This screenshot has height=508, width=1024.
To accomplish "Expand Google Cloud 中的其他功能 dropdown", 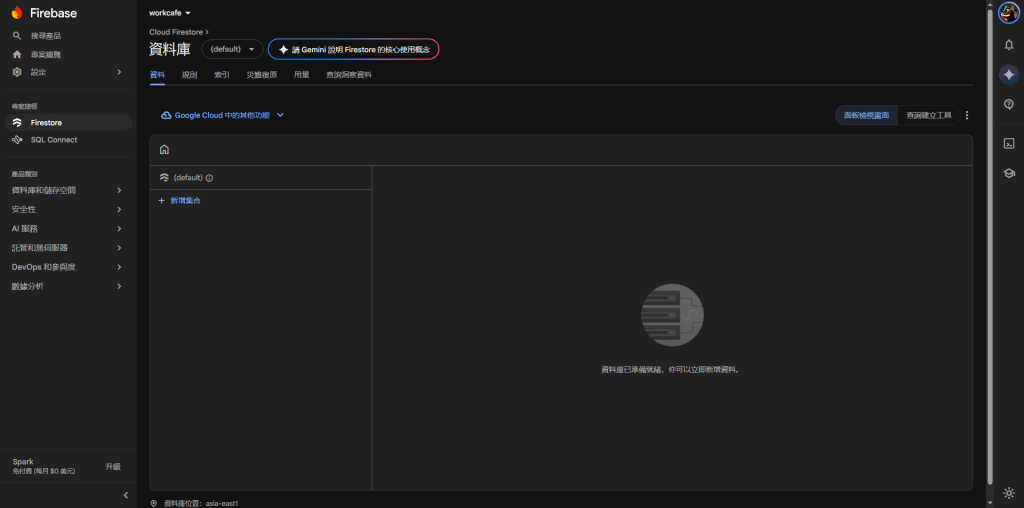I will [222, 115].
